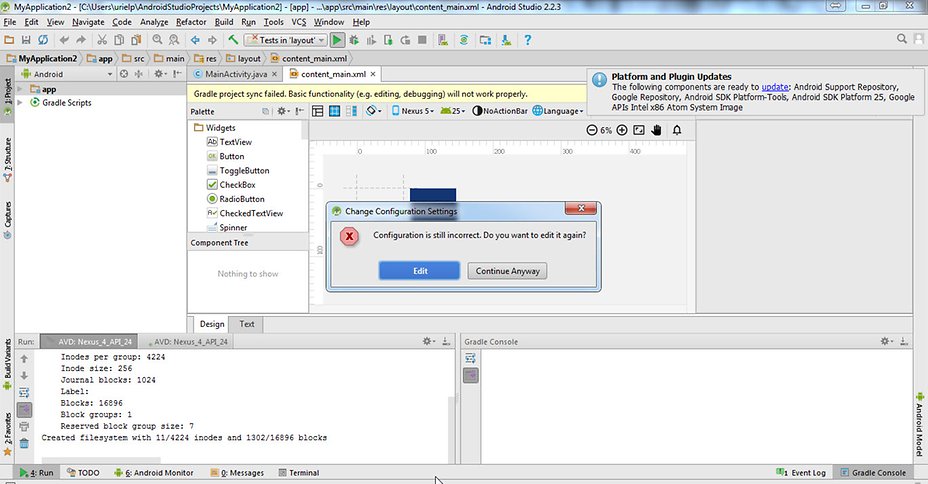This screenshot has height=484, width=928.
Task: Open the File menu
Action: [x=10, y=22]
